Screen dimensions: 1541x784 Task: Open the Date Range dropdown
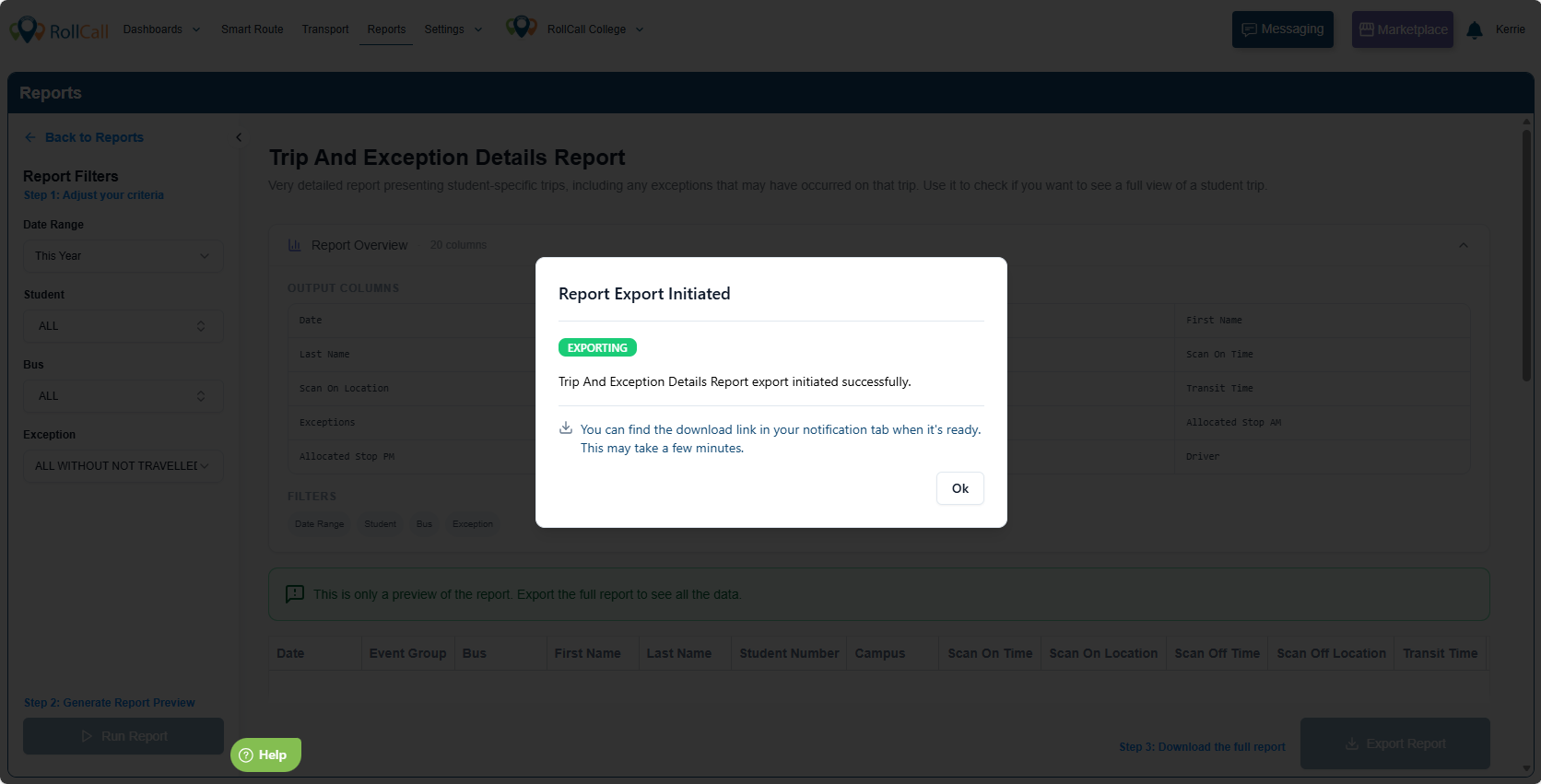coord(123,256)
